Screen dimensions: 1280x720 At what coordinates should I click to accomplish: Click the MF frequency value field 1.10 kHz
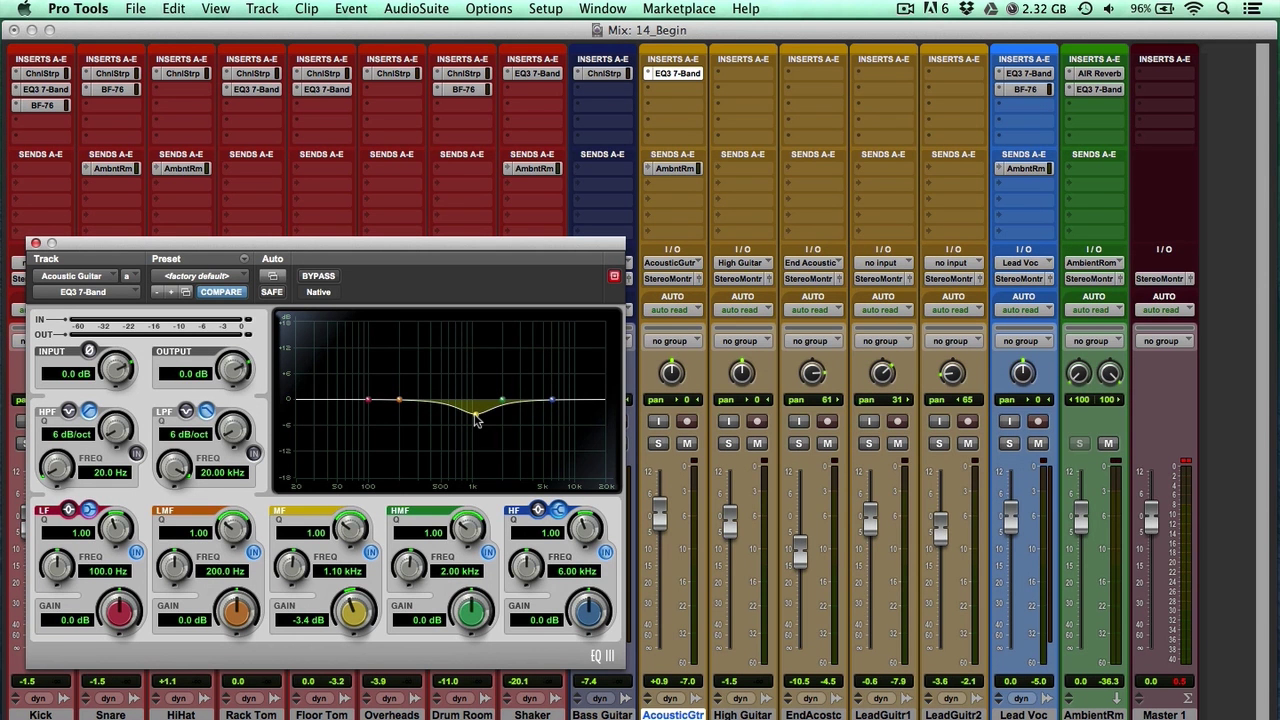[342, 571]
